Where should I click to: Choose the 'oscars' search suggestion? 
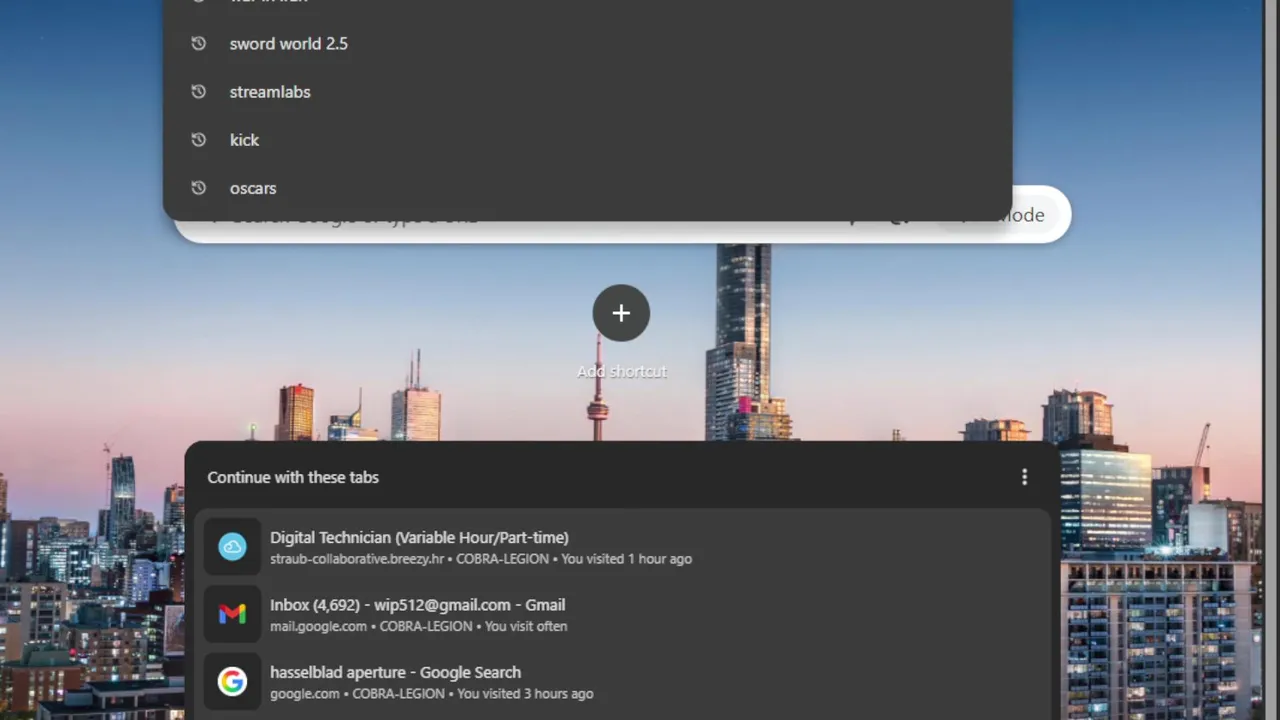point(587,188)
